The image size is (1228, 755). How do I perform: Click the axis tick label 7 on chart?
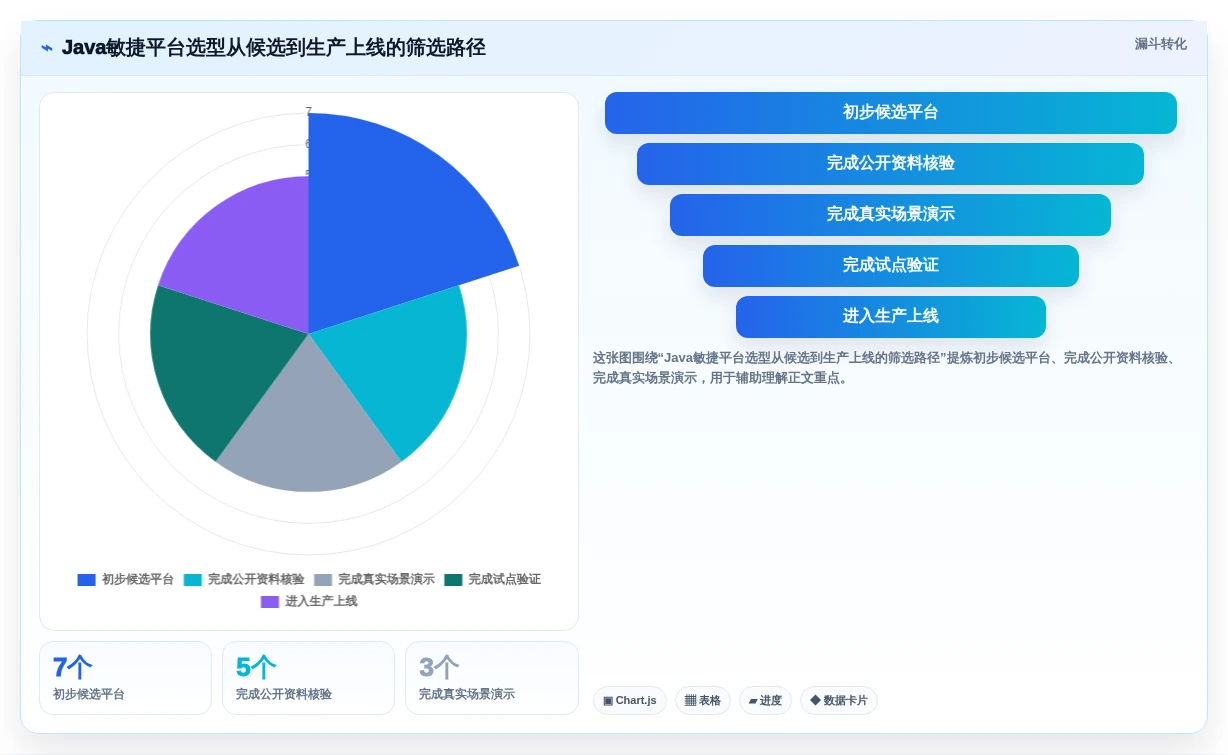[308, 111]
